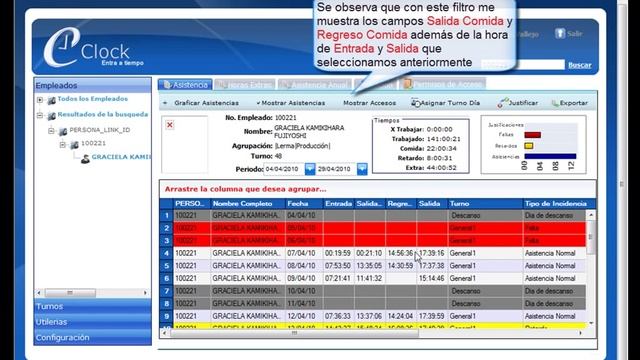Collapse the PERSONA_LINK_ID tree node
The width and height of the screenshot is (640, 360).
51,131
